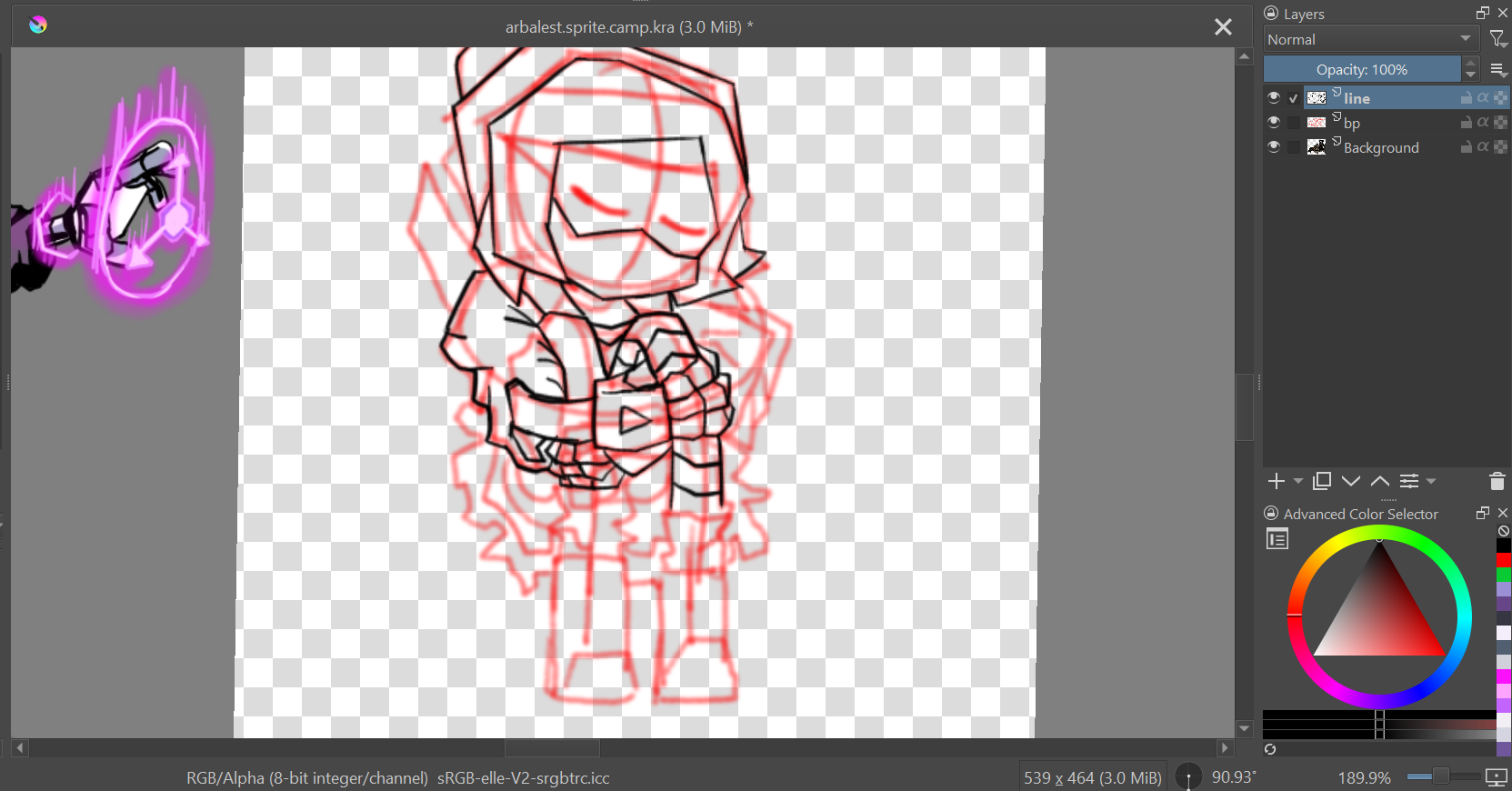Select the bright magenta color history swatch
1512x791 pixels.
pos(1504,676)
